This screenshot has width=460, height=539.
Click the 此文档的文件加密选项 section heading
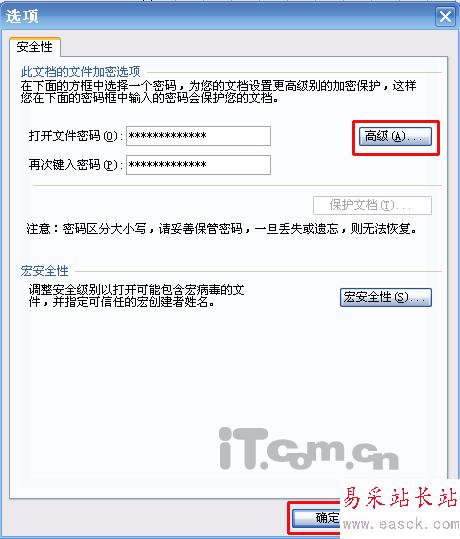(x=80, y=72)
